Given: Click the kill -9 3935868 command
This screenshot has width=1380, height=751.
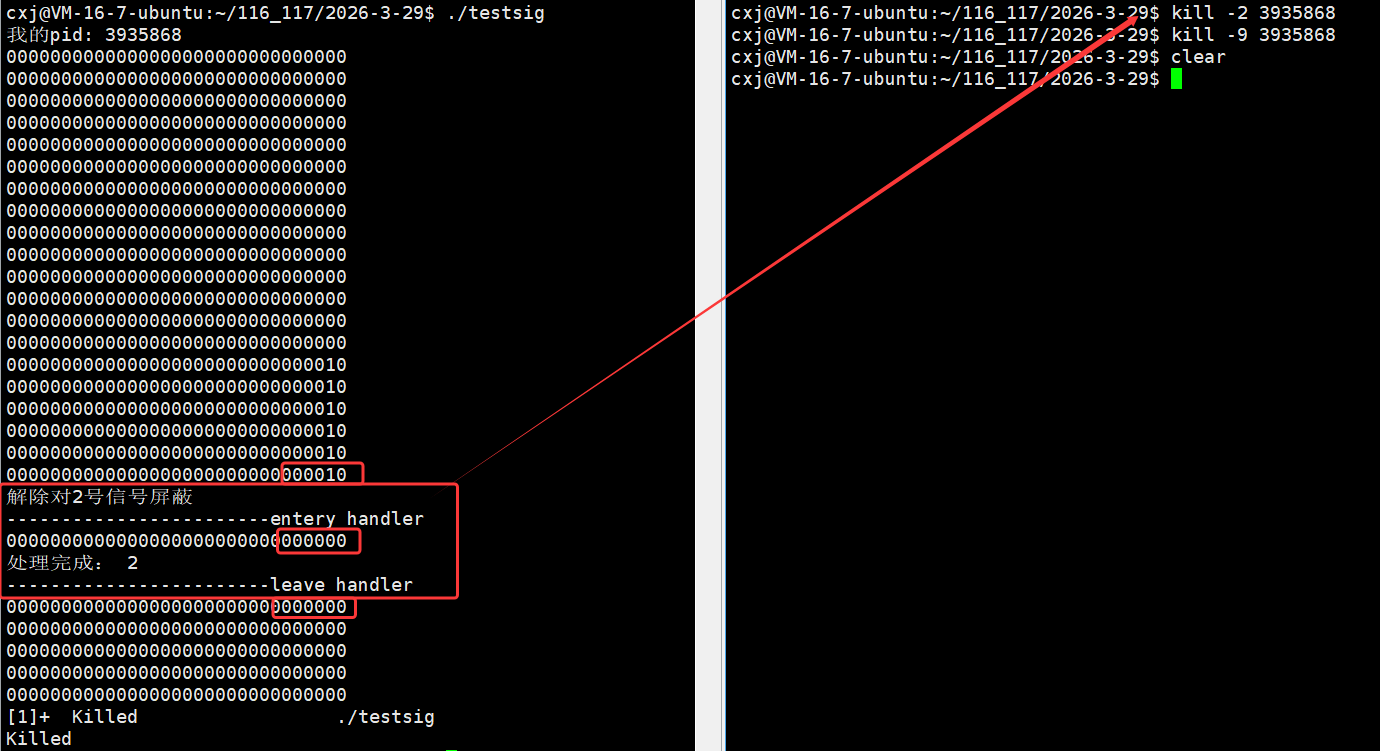Looking at the screenshot, I should (1253, 35).
